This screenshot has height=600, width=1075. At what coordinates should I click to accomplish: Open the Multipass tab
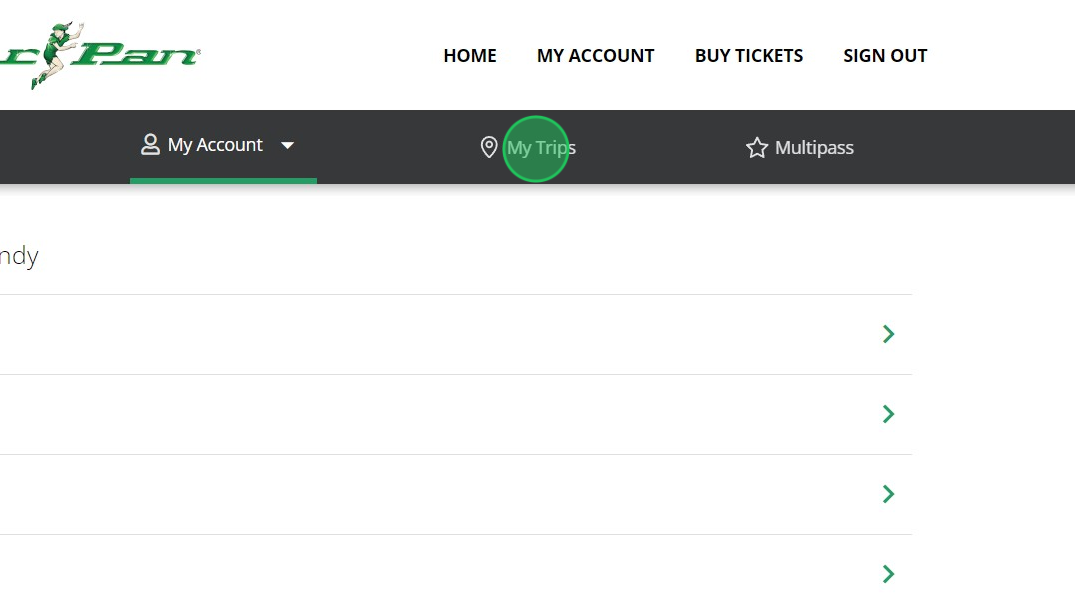[x=814, y=148]
